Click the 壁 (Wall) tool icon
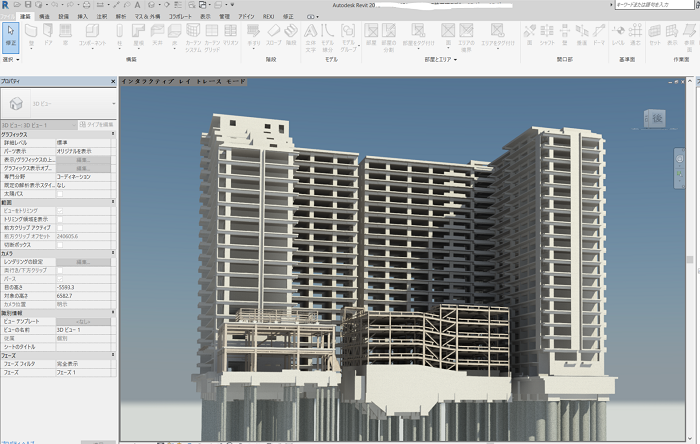The image size is (700, 444). [x=33, y=37]
